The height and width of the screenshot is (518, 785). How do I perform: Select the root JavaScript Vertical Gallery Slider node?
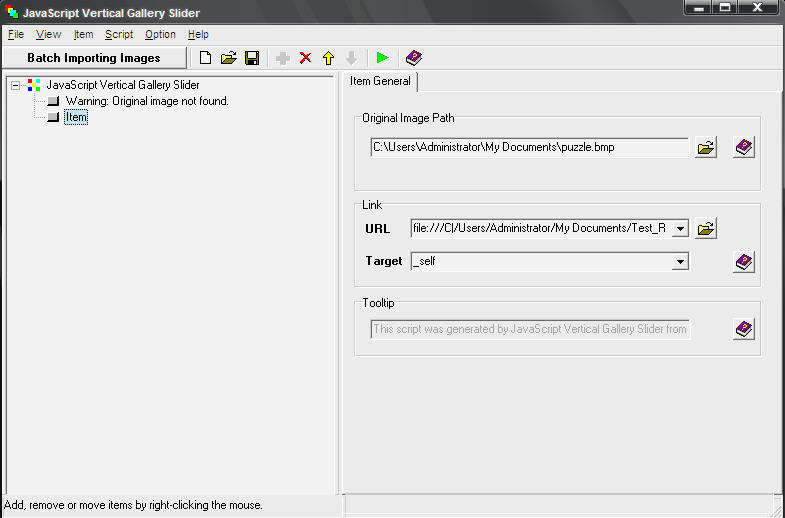[x=123, y=85]
